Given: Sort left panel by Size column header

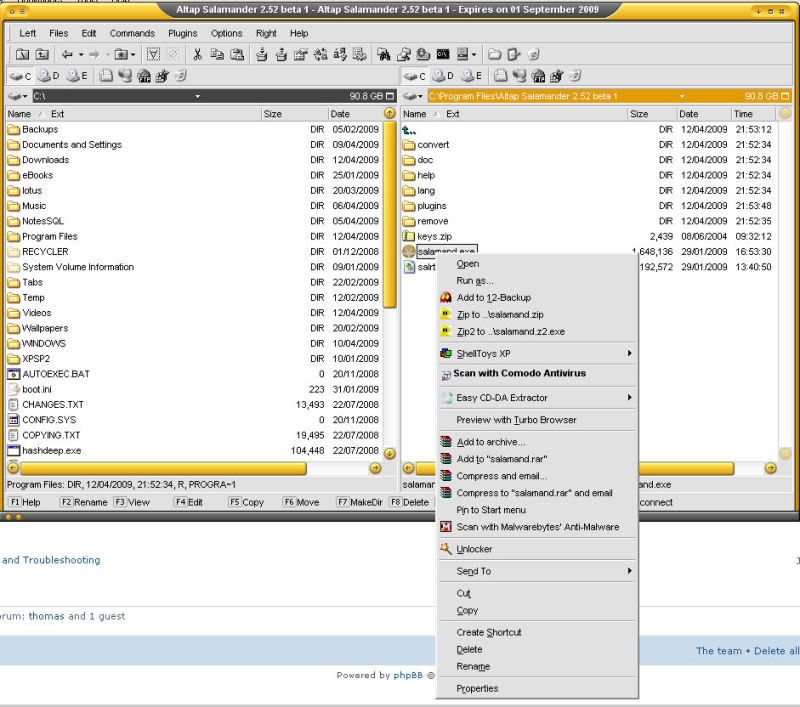Looking at the screenshot, I should tap(294, 114).
